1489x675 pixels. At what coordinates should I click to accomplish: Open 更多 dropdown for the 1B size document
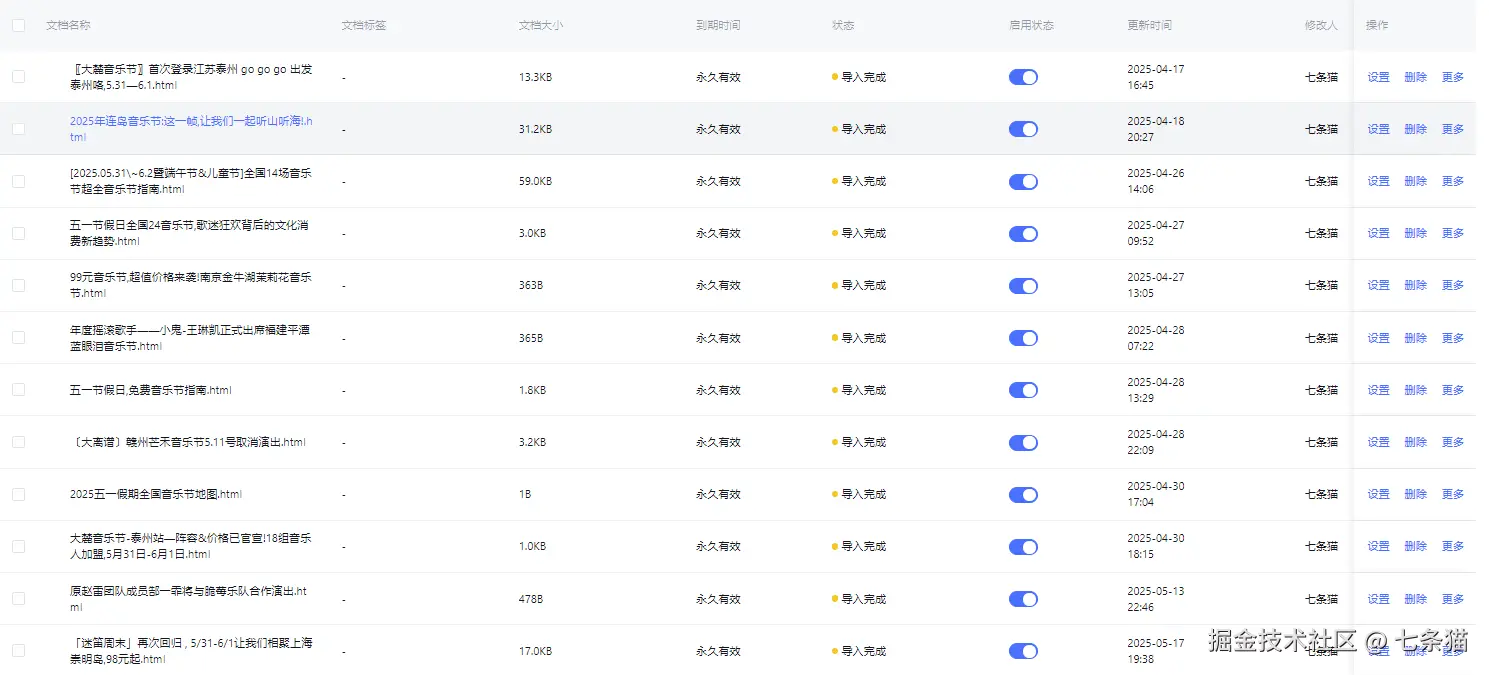click(1452, 494)
